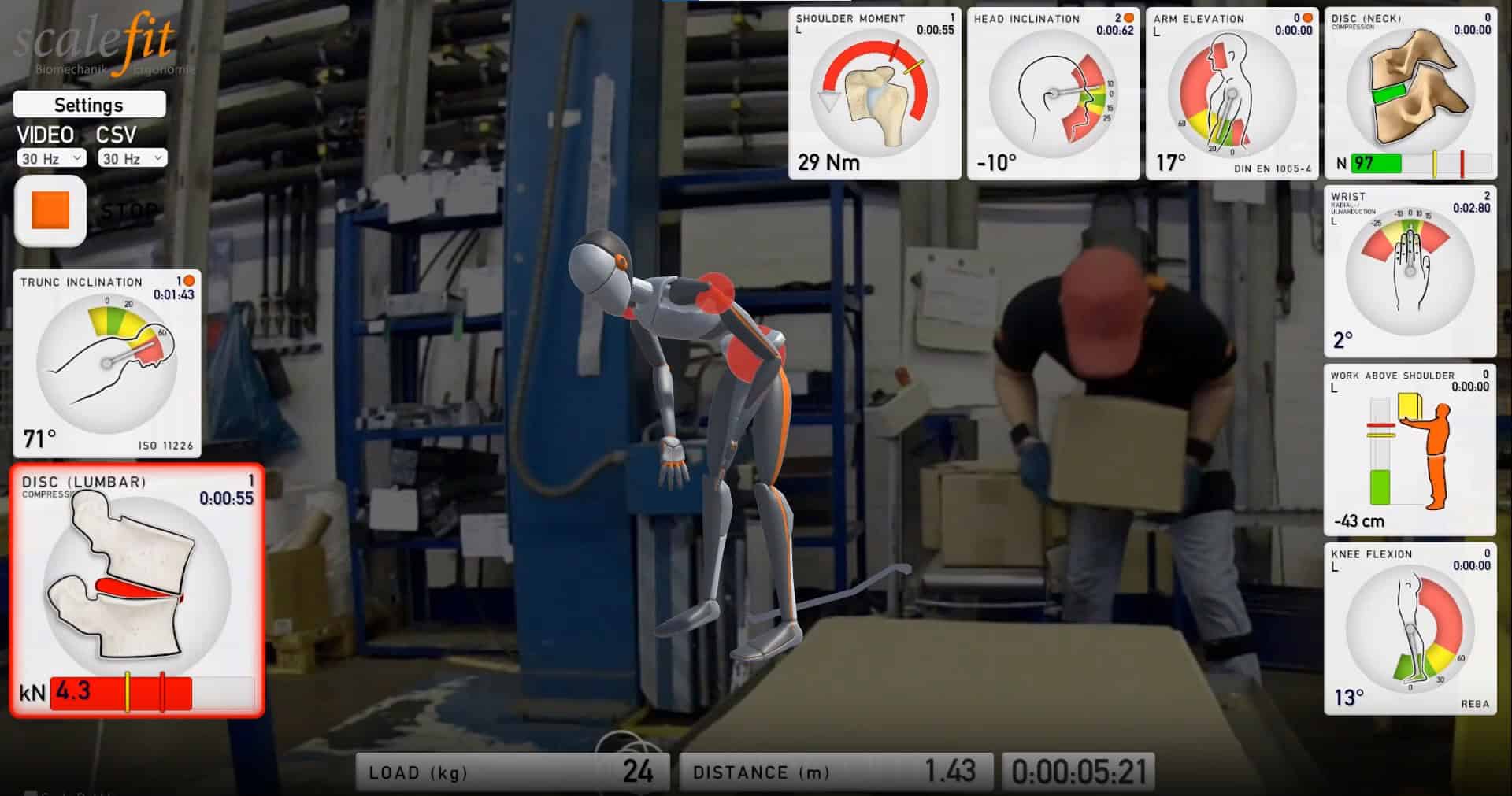Toggle the orange indicator on Trunc Inclination

click(189, 281)
